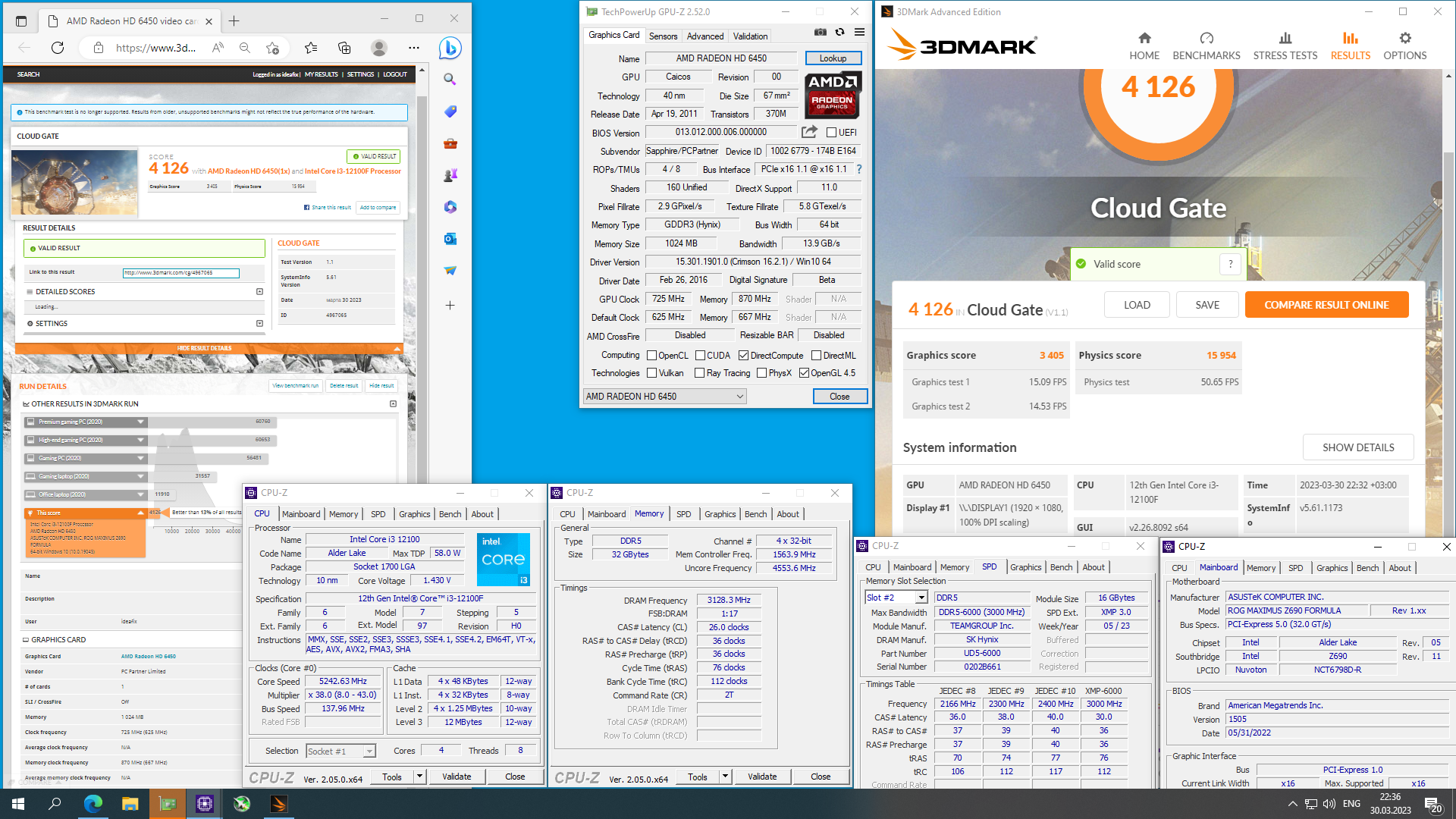Click GPU-Z refresh icon
The width and height of the screenshot is (1456, 819).
coord(839,32)
